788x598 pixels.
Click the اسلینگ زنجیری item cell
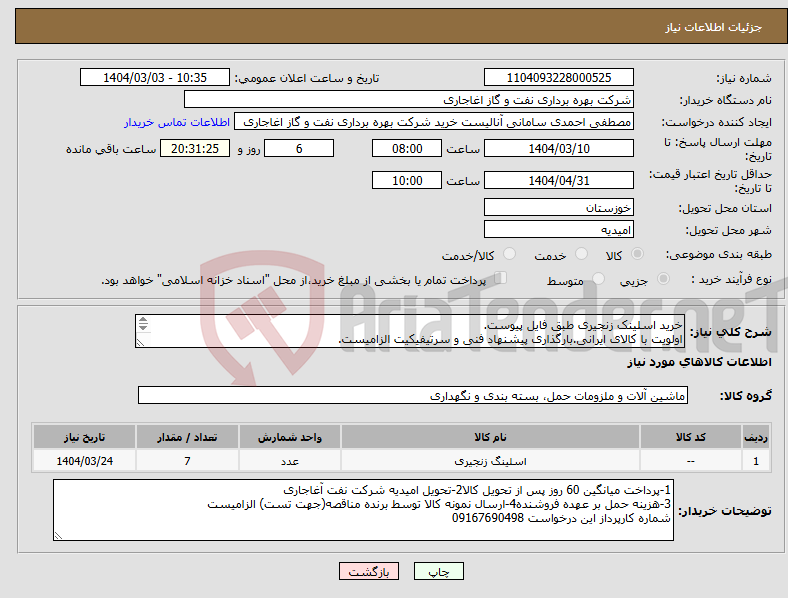[490, 461]
